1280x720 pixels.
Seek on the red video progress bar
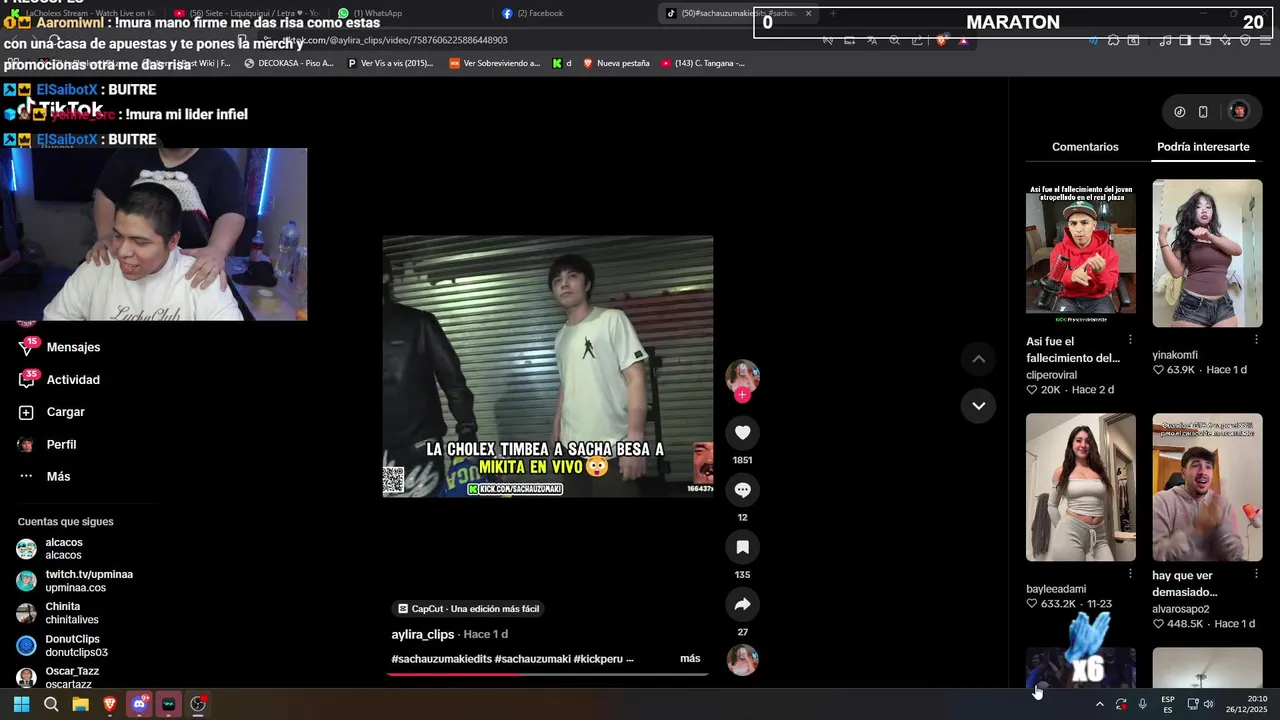tap(548, 674)
